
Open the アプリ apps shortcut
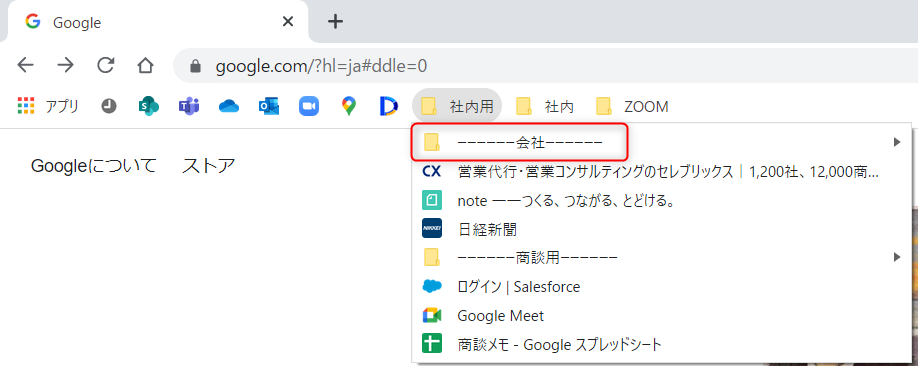[47, 106]
